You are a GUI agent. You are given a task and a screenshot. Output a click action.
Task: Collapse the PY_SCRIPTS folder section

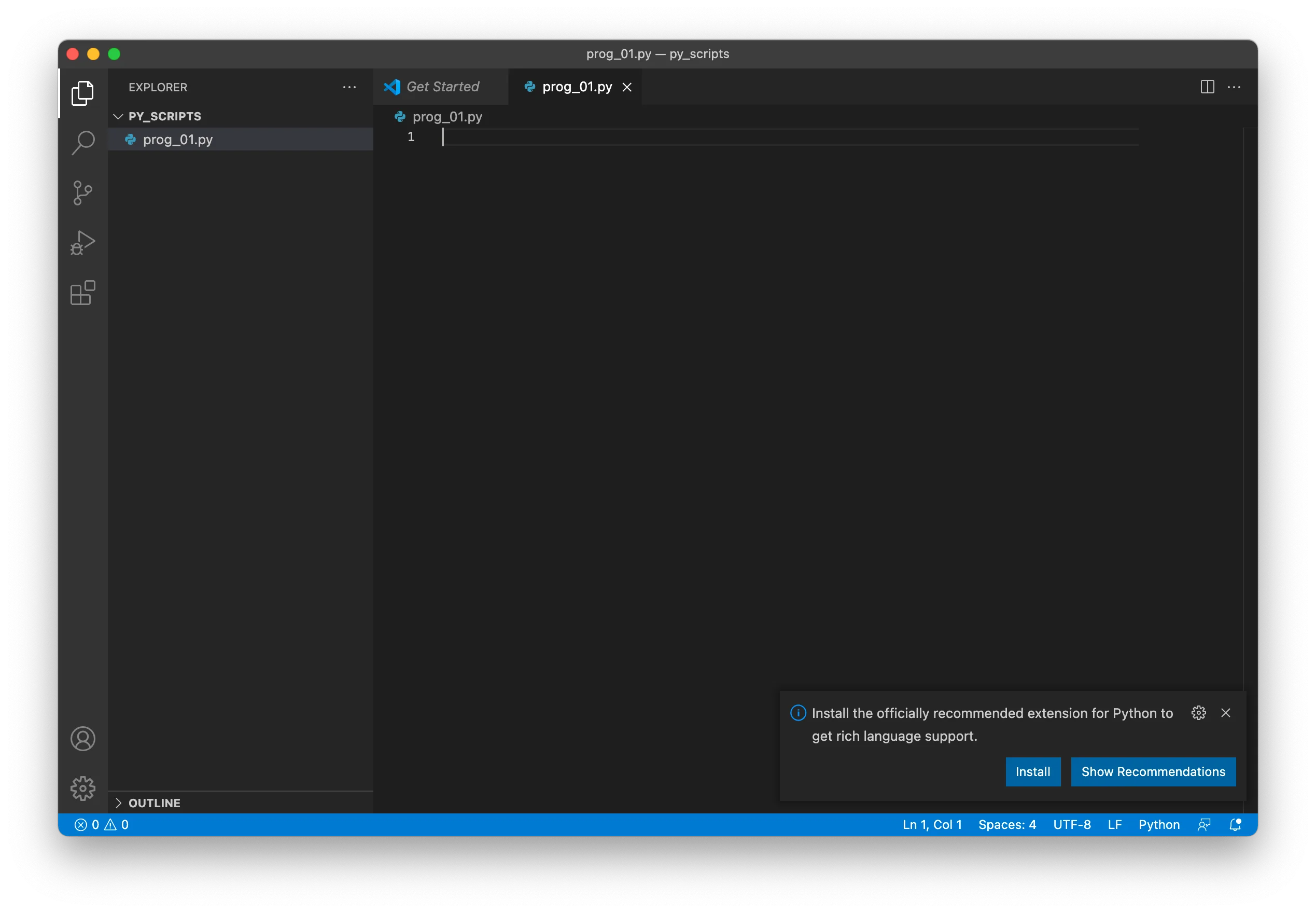click(x=118, y=116)
